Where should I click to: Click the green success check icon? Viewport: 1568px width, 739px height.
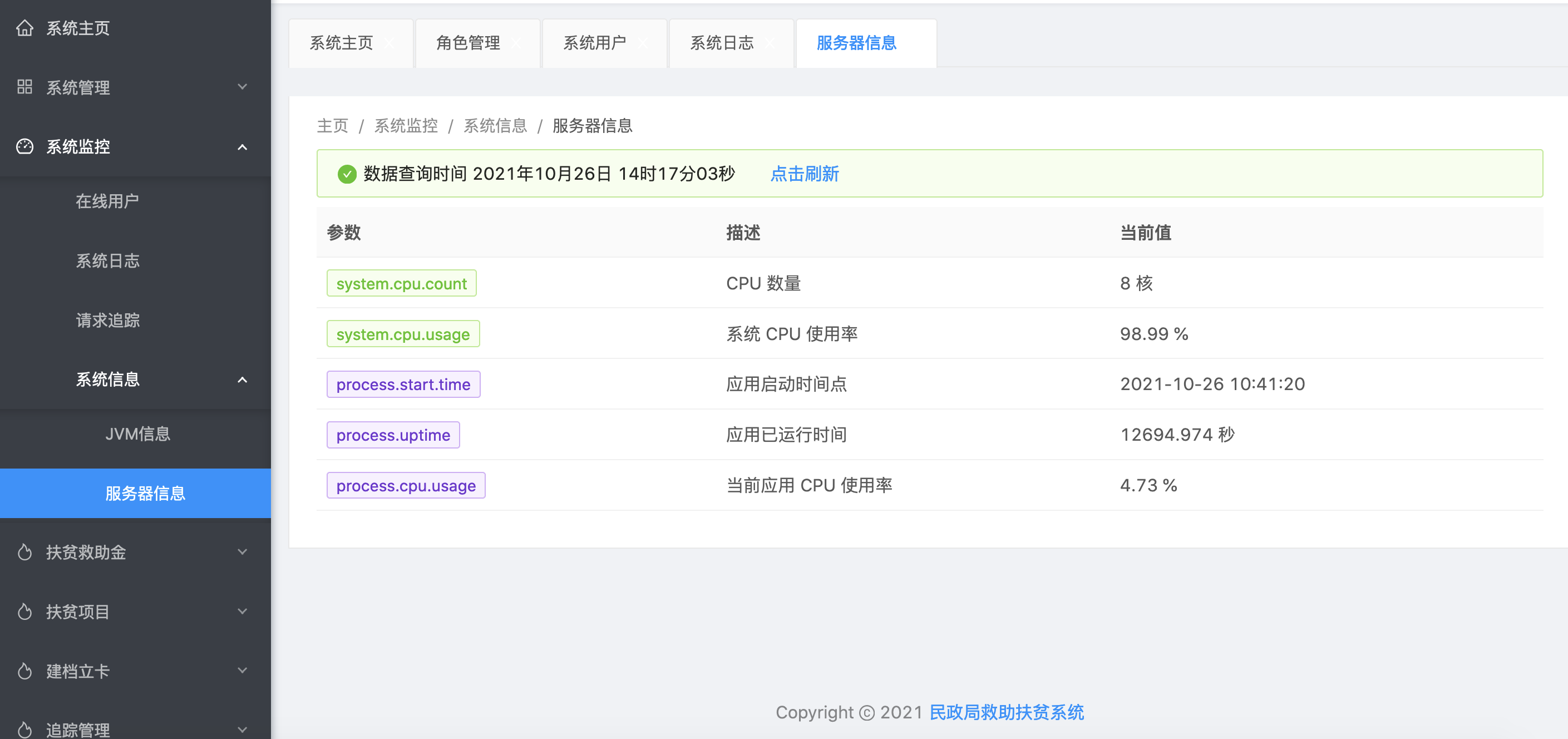coord(347,174)
